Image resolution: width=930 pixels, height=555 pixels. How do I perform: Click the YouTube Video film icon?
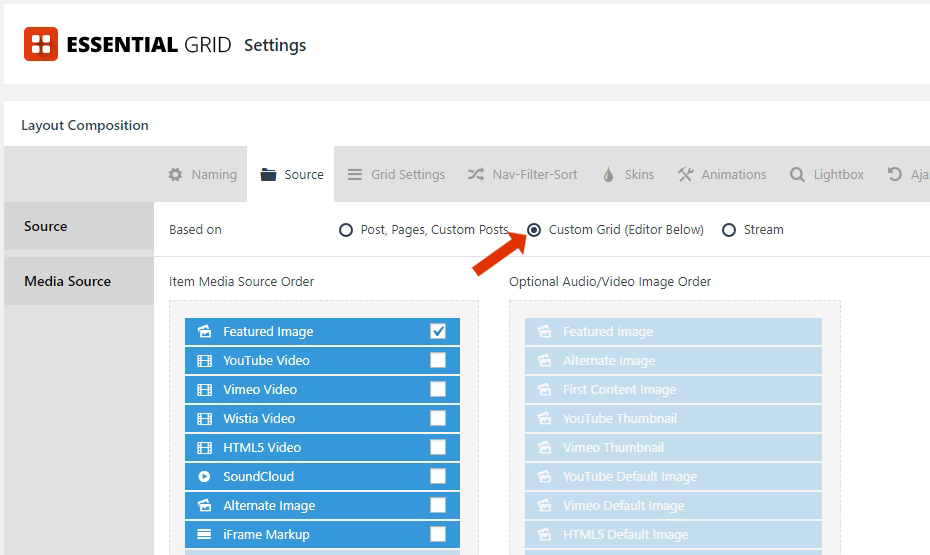click(205, 361)
